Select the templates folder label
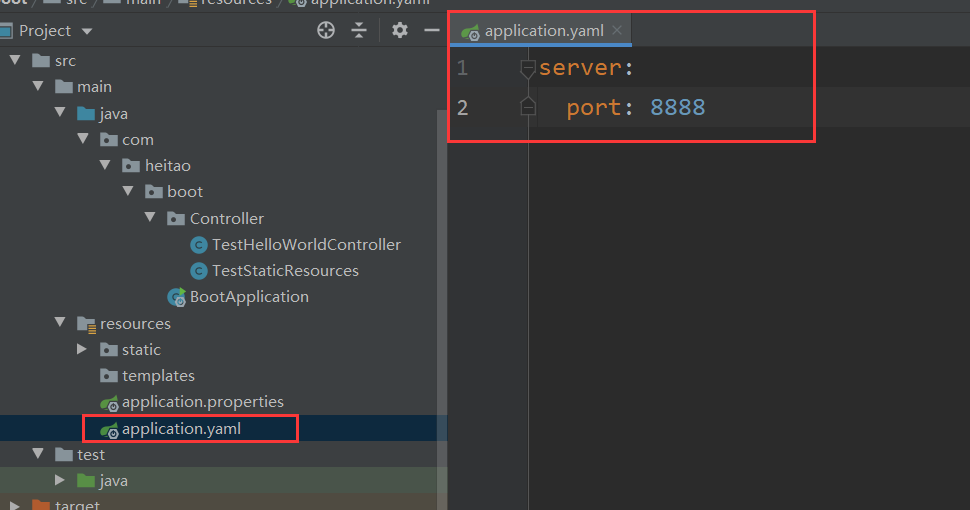This screenshot has height=510, width=970. click(158, 376)
